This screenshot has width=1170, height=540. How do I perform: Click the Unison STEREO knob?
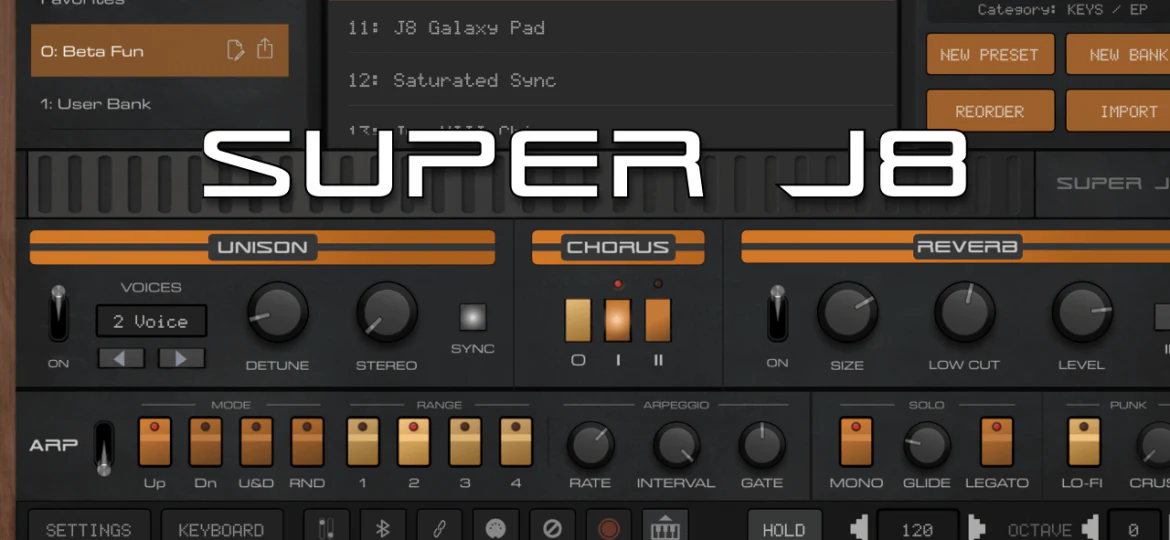click(x=387, y=312)
